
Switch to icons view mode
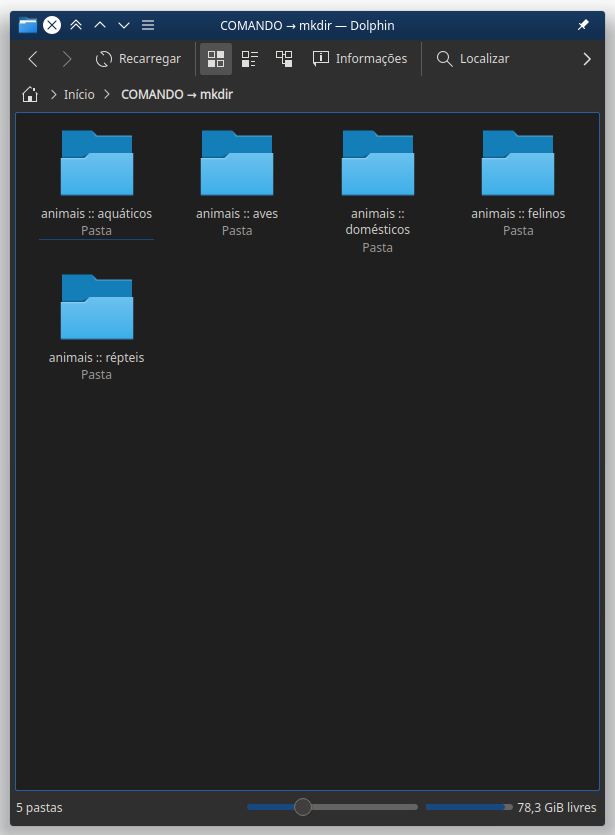point(216,59)
